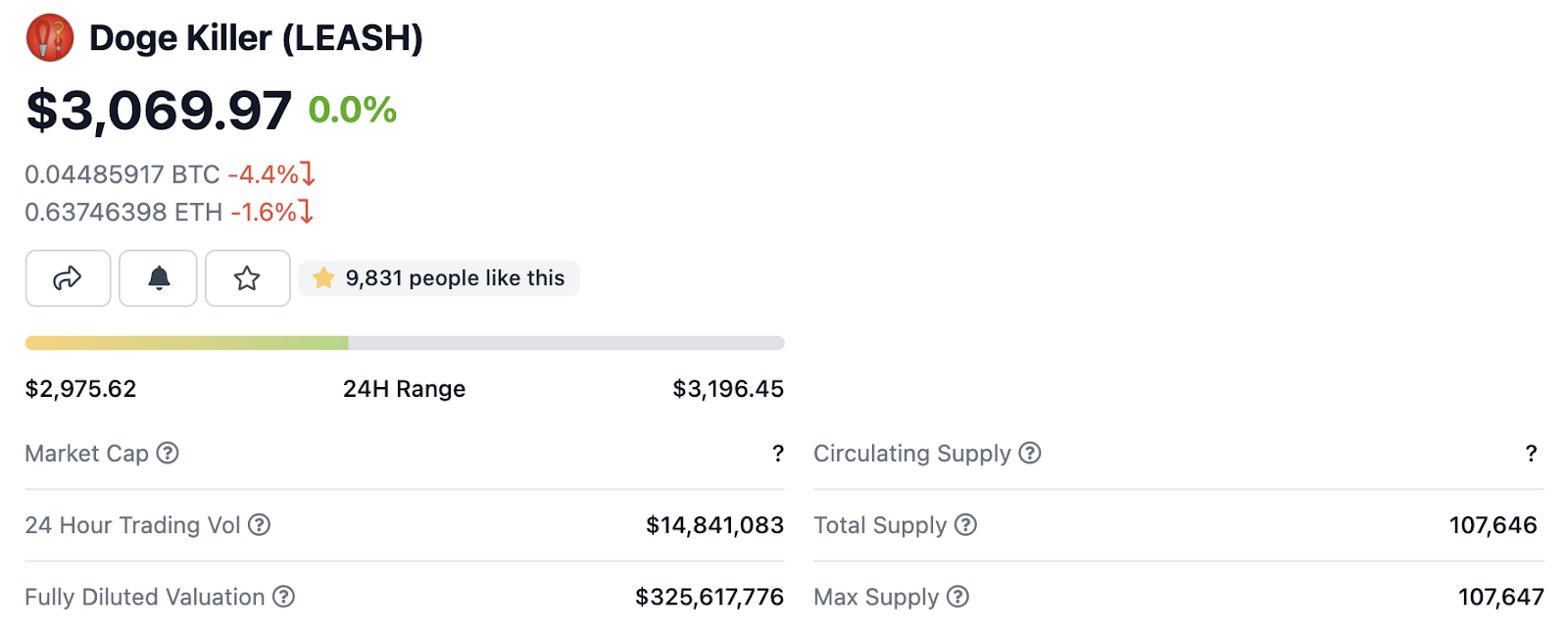Open the Max Supply info icon

(x=958, y=597)
